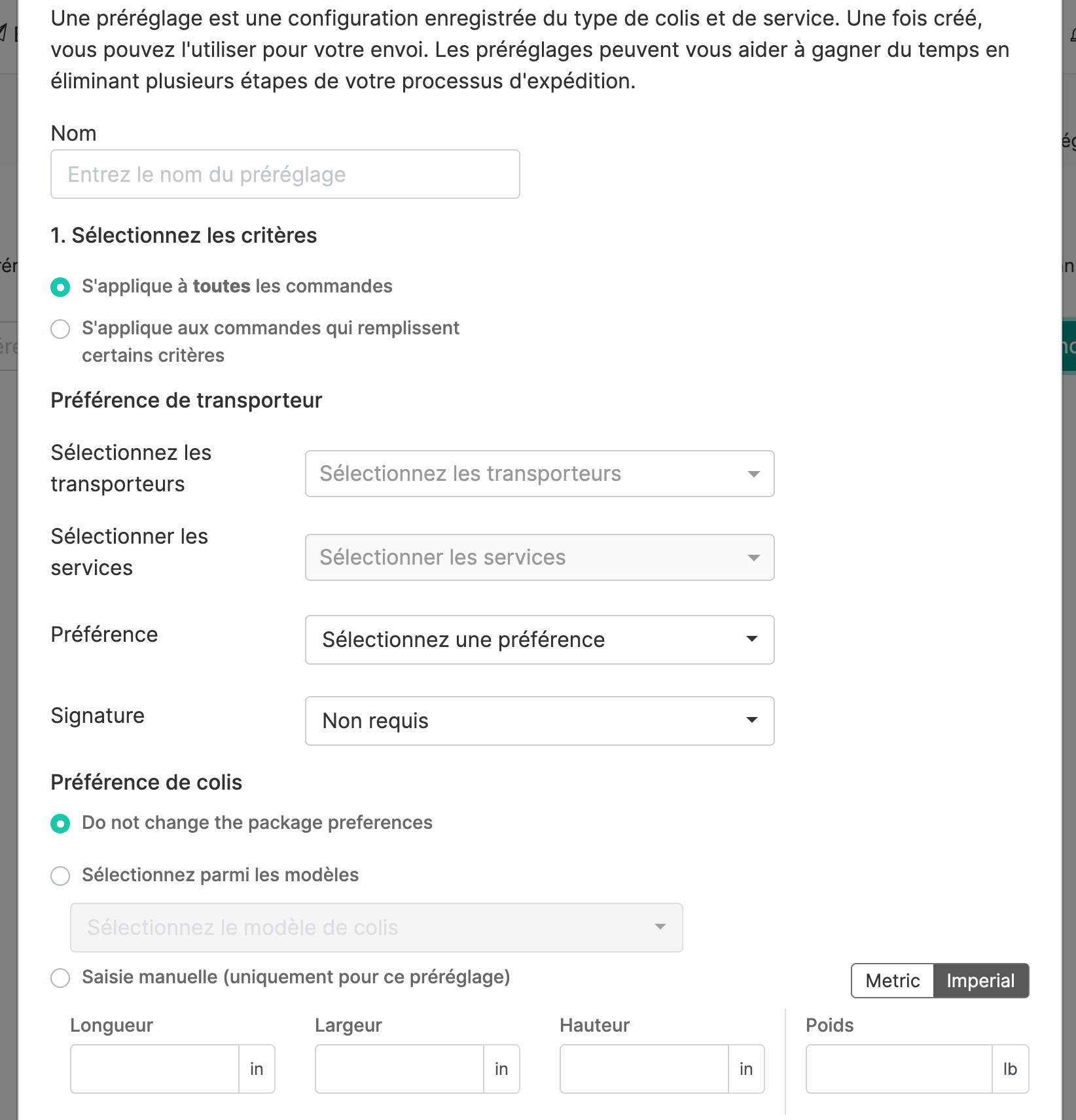This screenshot has width=1076, height=1120.
Task: Click the Poids weight input field
Action: point(899,1069)
